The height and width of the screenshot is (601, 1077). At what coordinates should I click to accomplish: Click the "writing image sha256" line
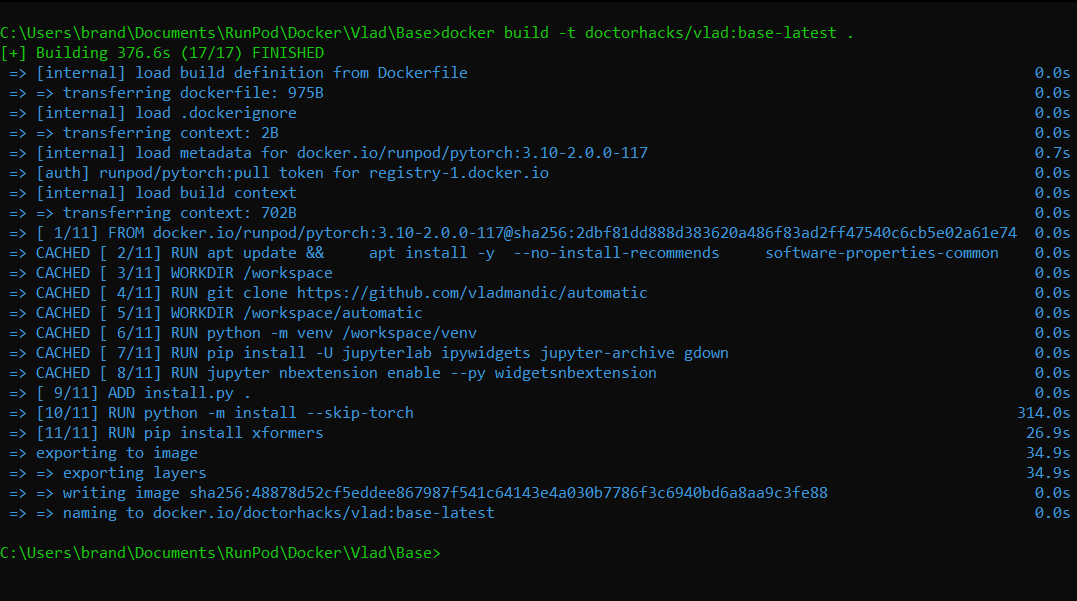point(444,493)
